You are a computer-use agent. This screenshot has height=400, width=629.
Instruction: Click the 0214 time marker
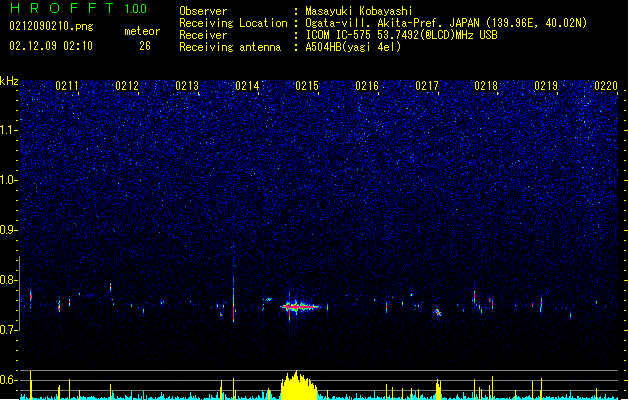click(247, 86)
